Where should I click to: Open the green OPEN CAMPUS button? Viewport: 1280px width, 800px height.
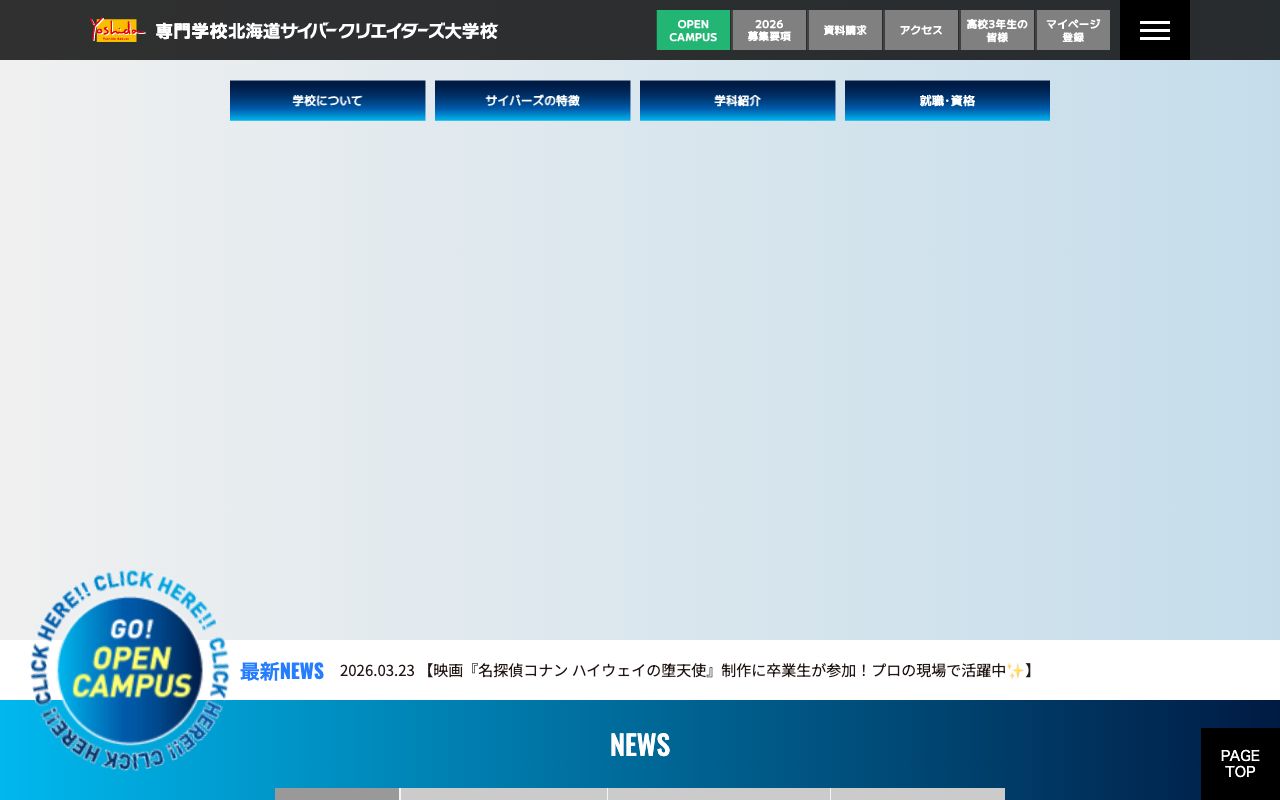tap(692, 29)
